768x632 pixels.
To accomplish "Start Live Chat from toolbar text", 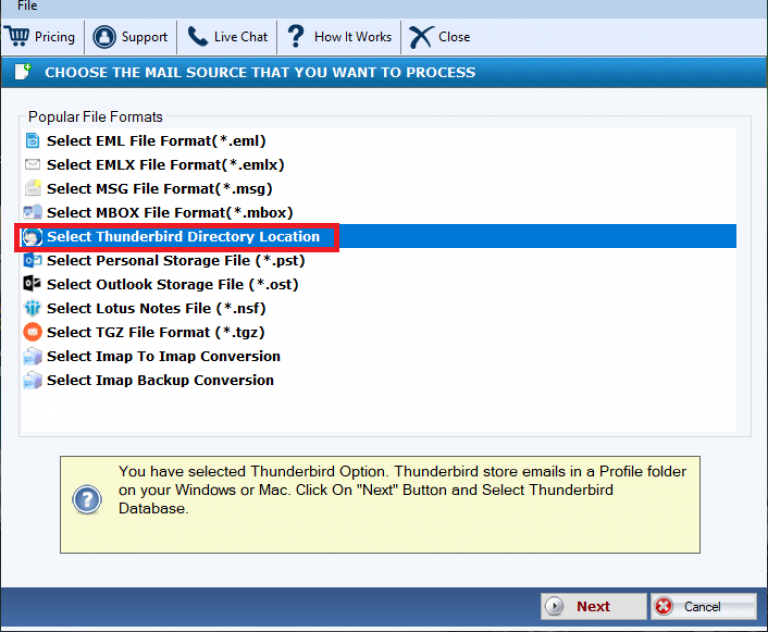I will point(240,37).
